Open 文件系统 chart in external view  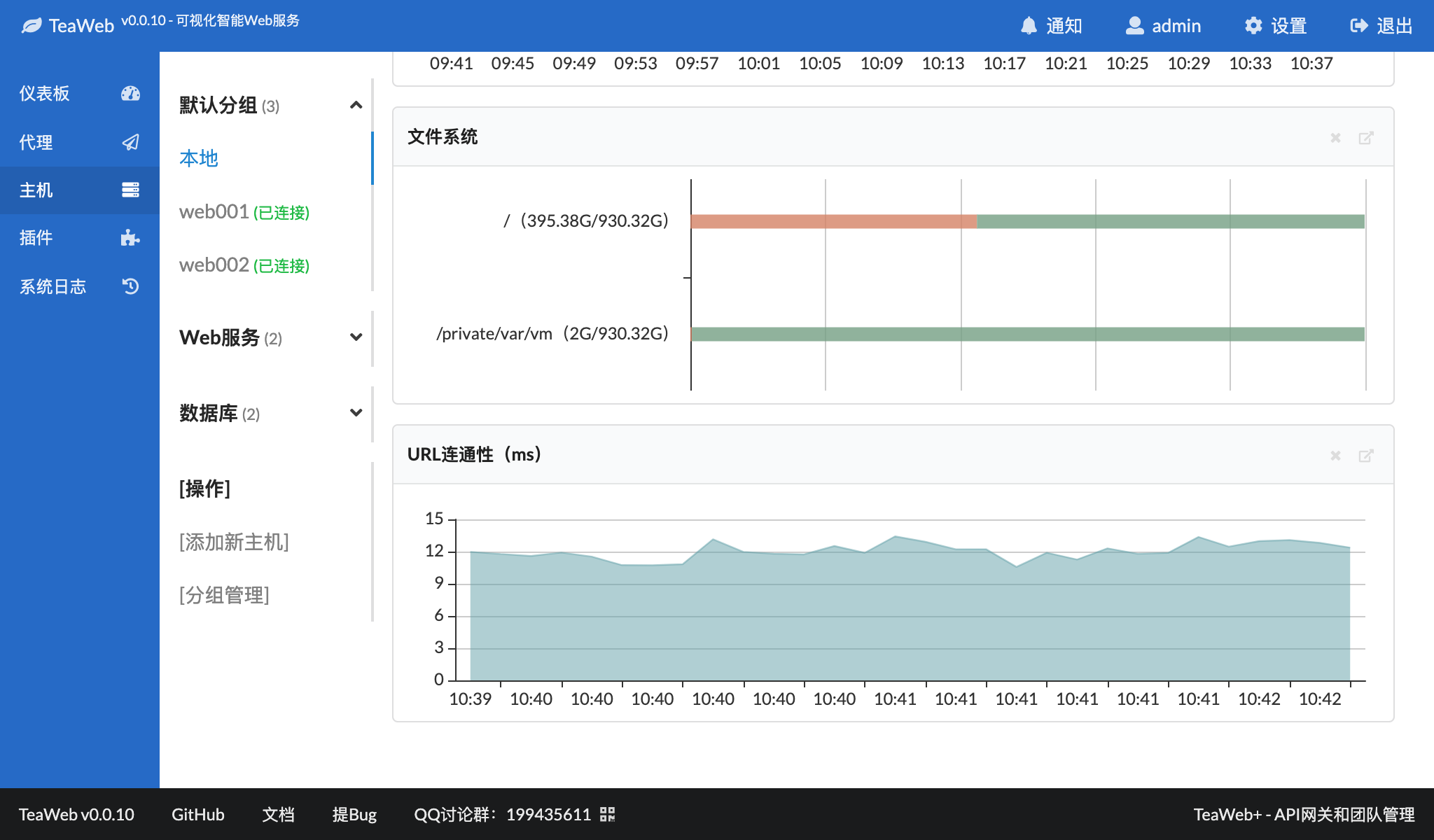[x=1366, y=138]
